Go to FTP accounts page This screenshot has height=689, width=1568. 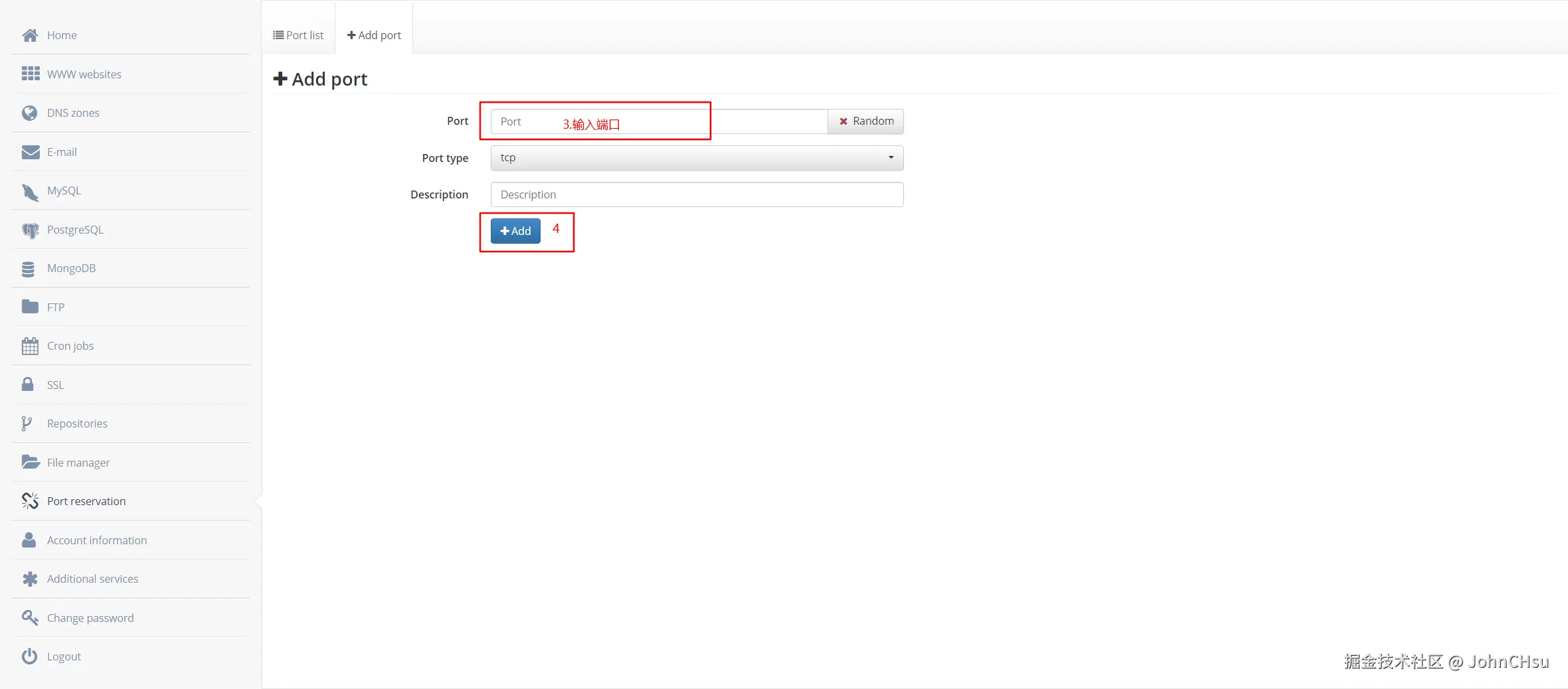click(x=56, y=307)
